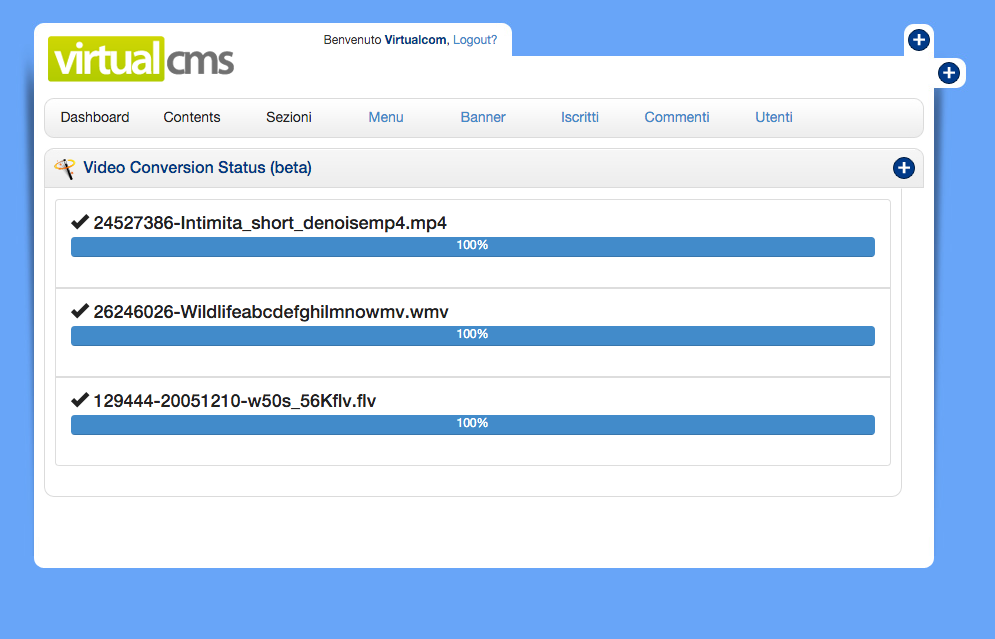
Task: Click the virtualcms logo
Action: [x=141, y=59]
